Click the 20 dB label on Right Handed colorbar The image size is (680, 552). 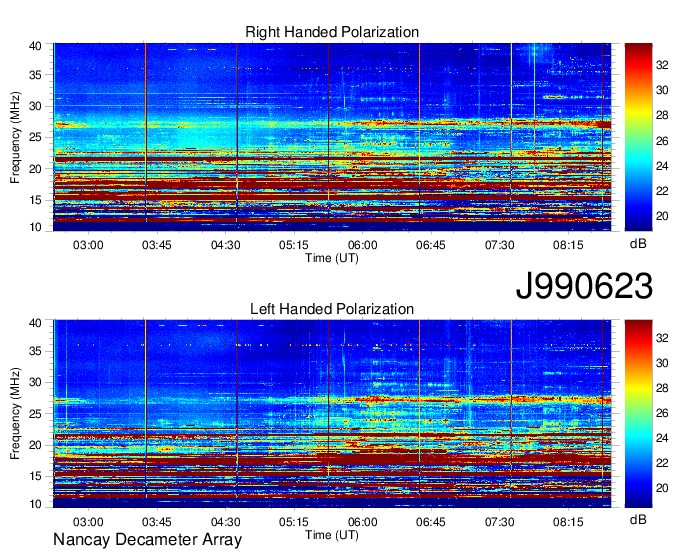pos(662,216)
